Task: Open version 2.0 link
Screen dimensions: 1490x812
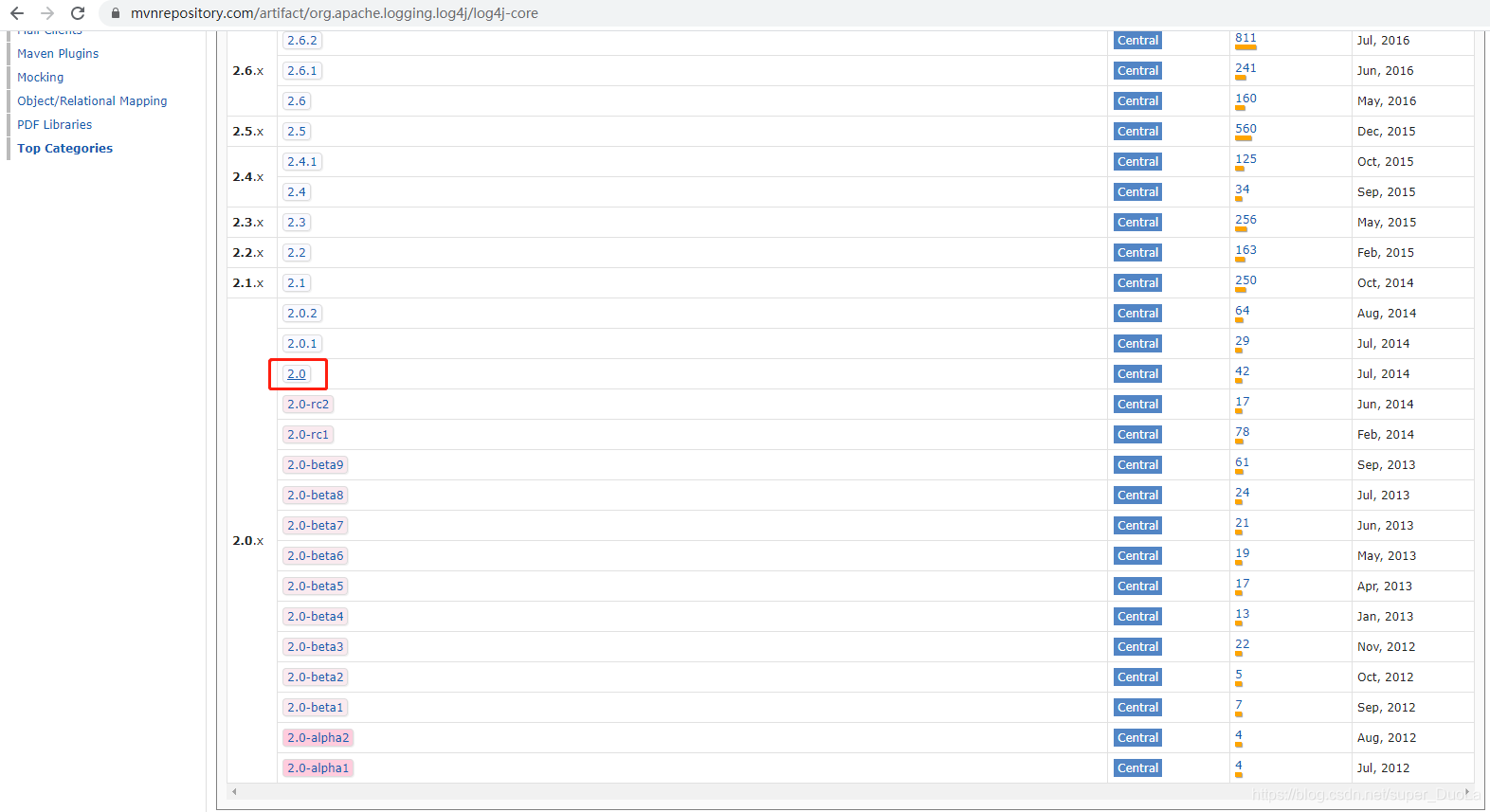Action: pyautogui.click(x=297, y=374)
